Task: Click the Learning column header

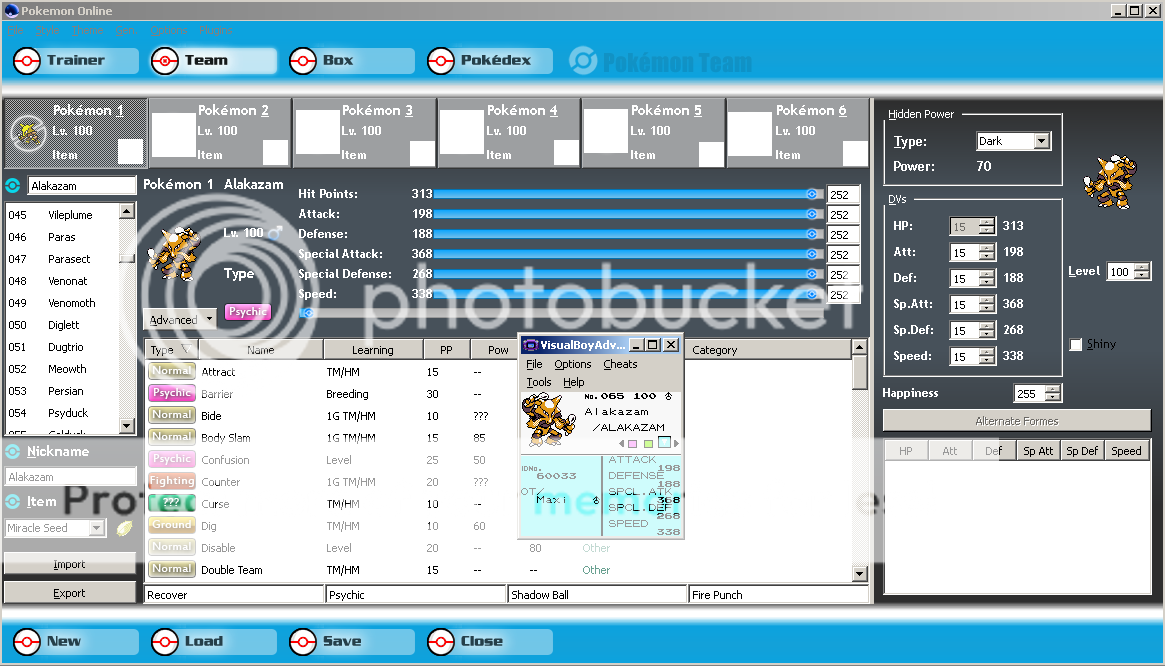Action: pyautogui.click(x=373, y=349)
